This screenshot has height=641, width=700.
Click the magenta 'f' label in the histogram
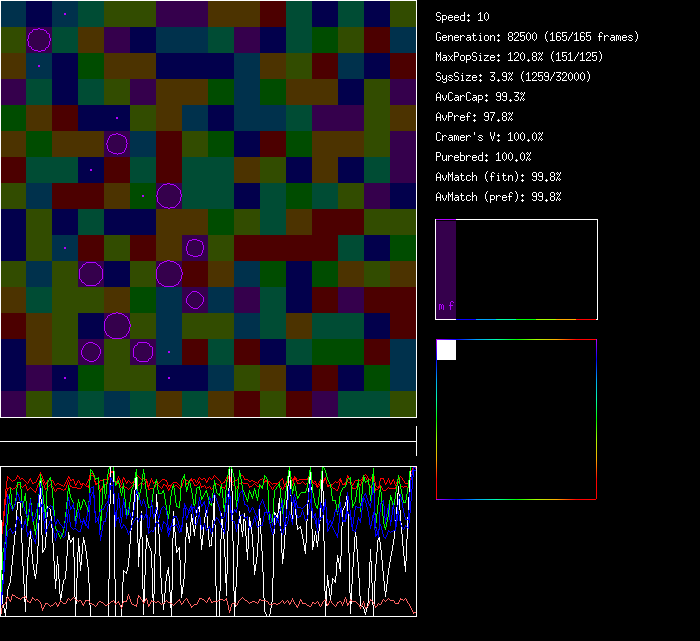pos(451,306)
